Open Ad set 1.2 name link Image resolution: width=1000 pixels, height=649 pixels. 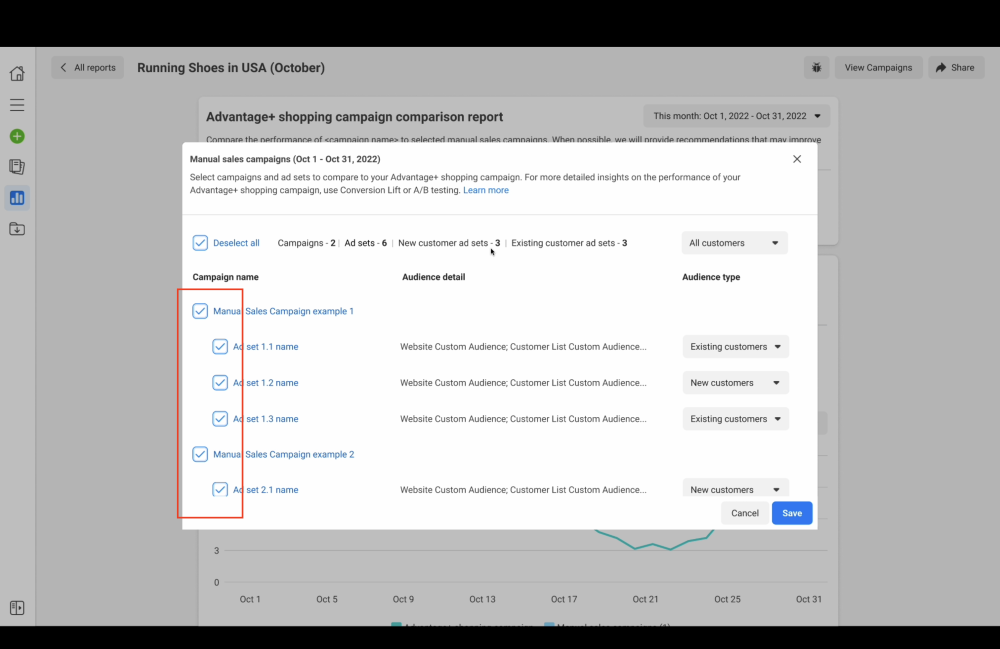265,383
